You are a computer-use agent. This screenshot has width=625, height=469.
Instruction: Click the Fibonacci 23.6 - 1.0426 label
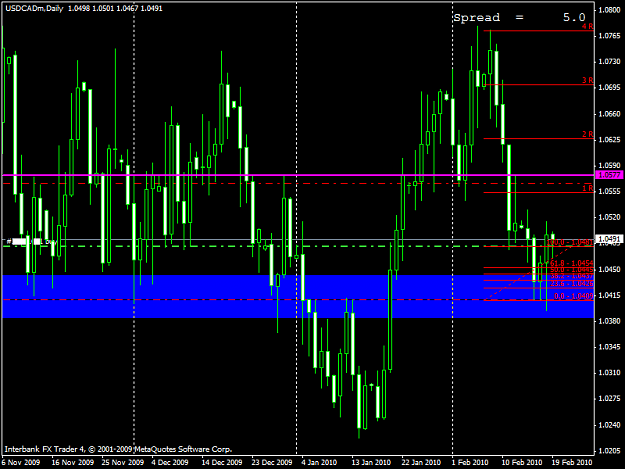[572, 284]
